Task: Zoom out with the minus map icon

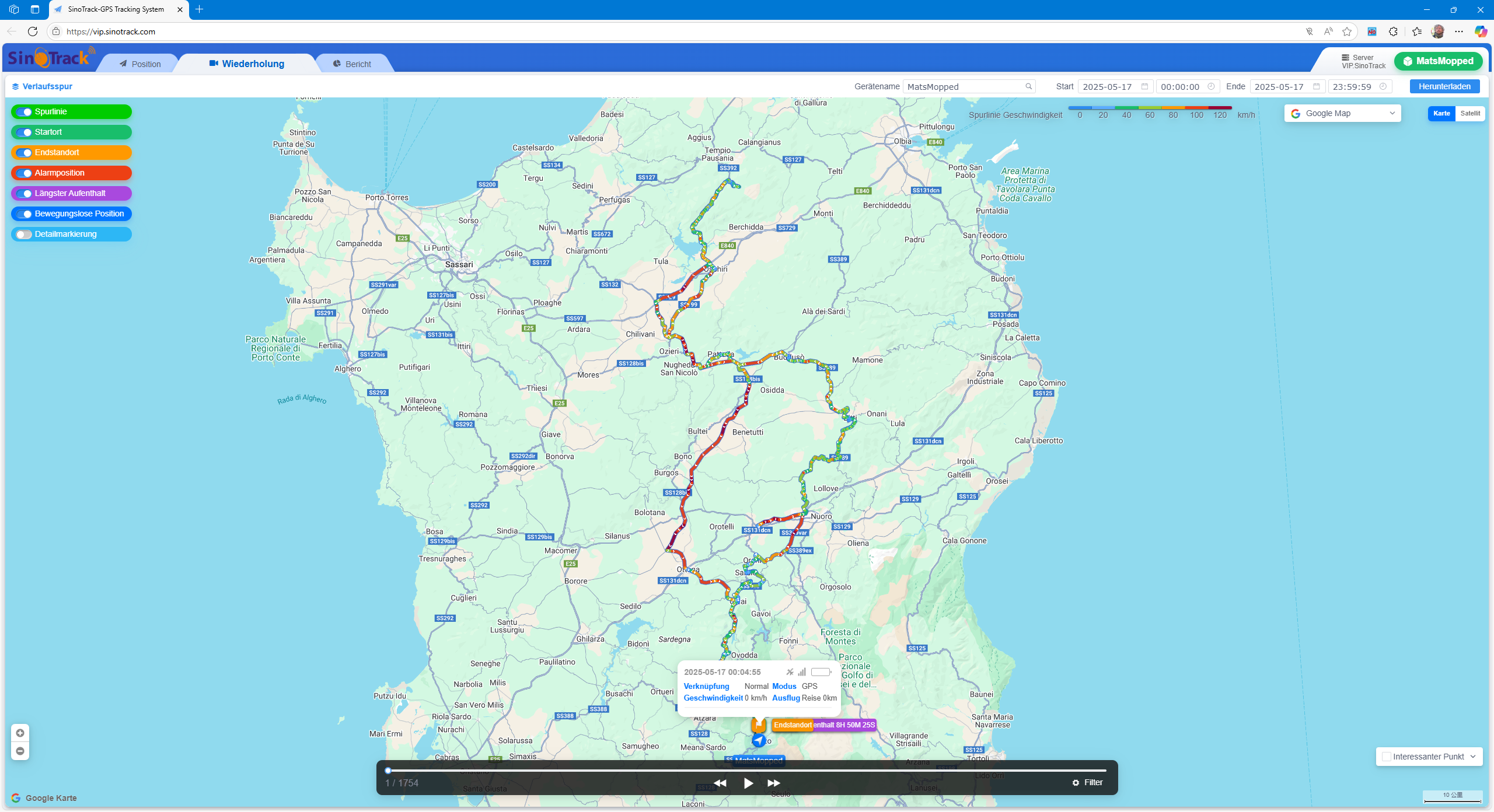Action: click(x=20, y=751)
